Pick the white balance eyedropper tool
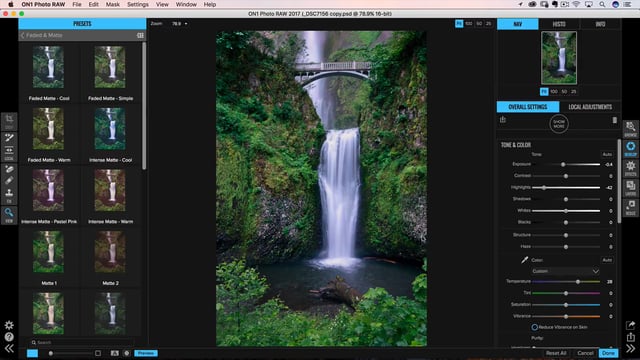The width and height of the screenshot is (640, 360). (524, 260)
